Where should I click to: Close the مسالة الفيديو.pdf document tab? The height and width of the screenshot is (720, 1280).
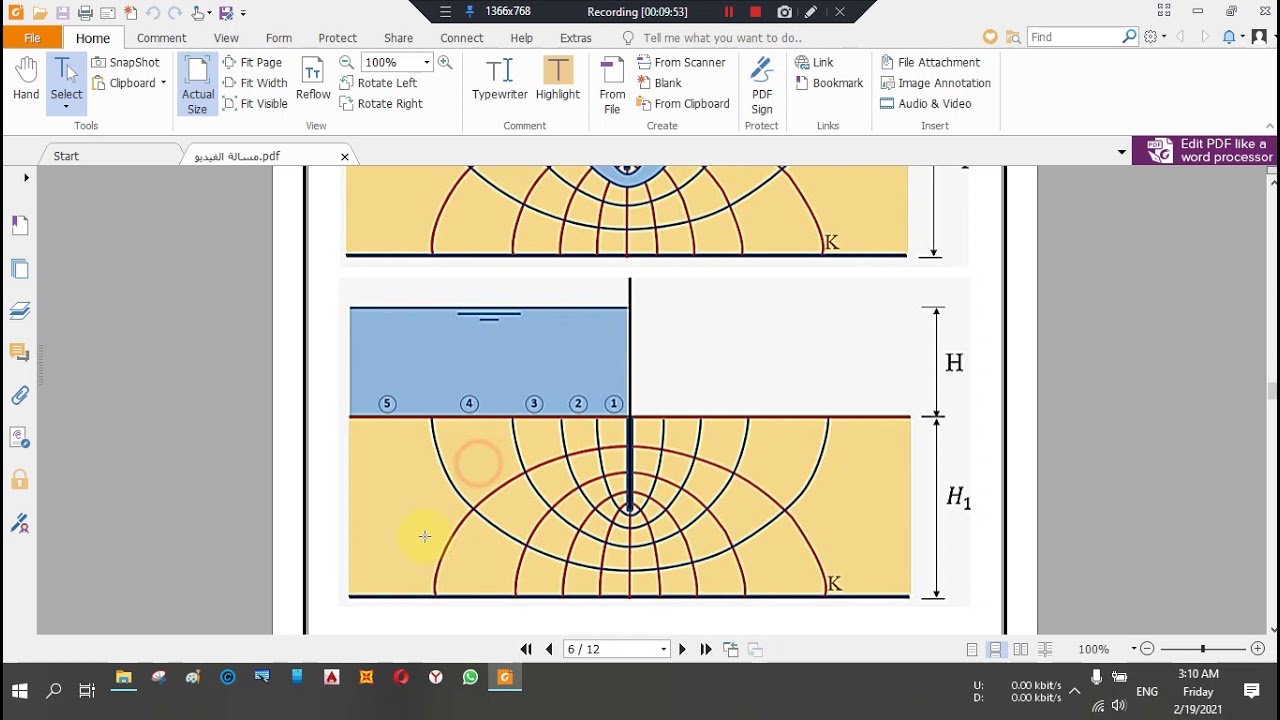[x=344, y=157]
